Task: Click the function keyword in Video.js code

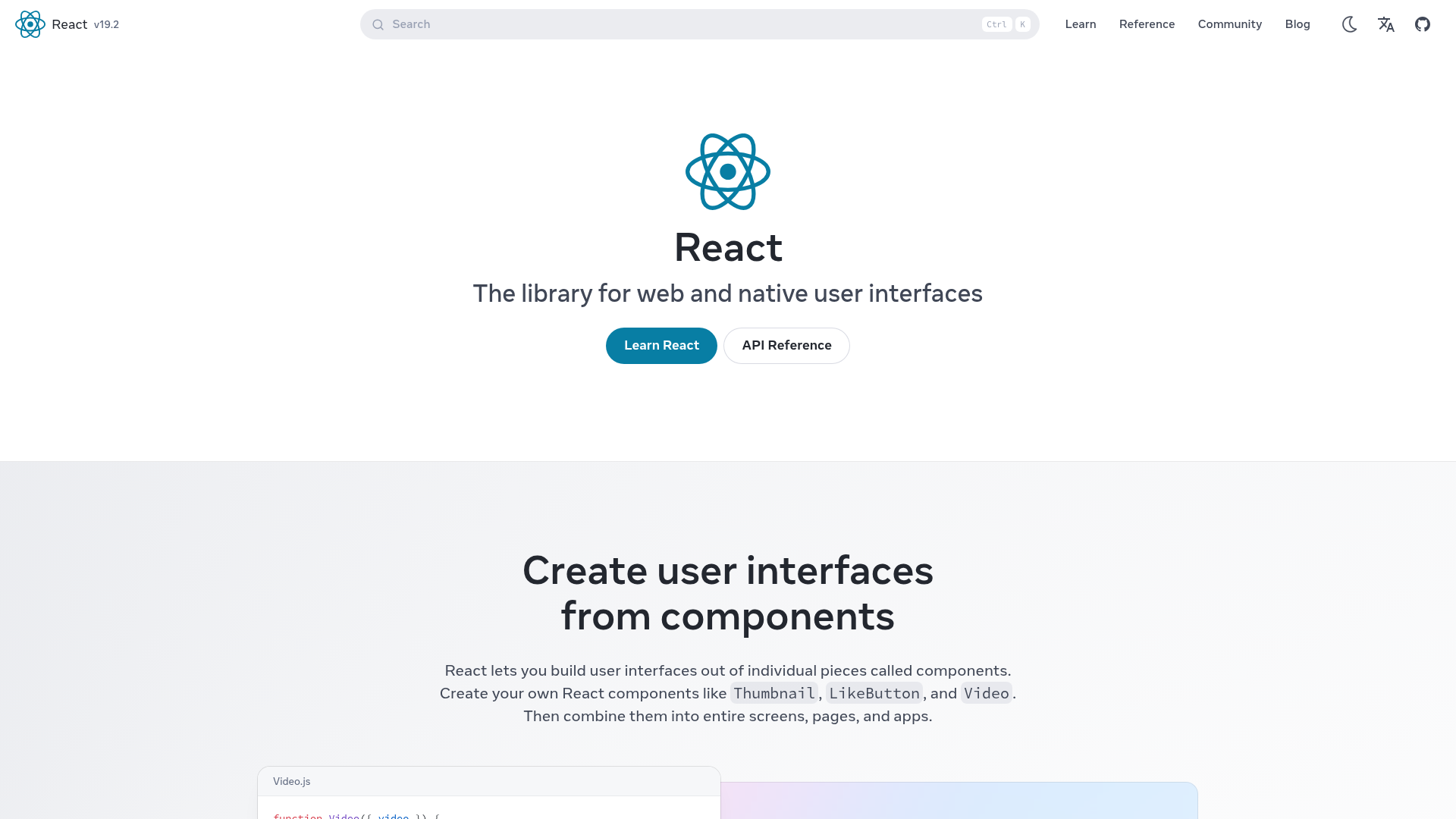Action: pyautogui.click(x=297, y=817)
